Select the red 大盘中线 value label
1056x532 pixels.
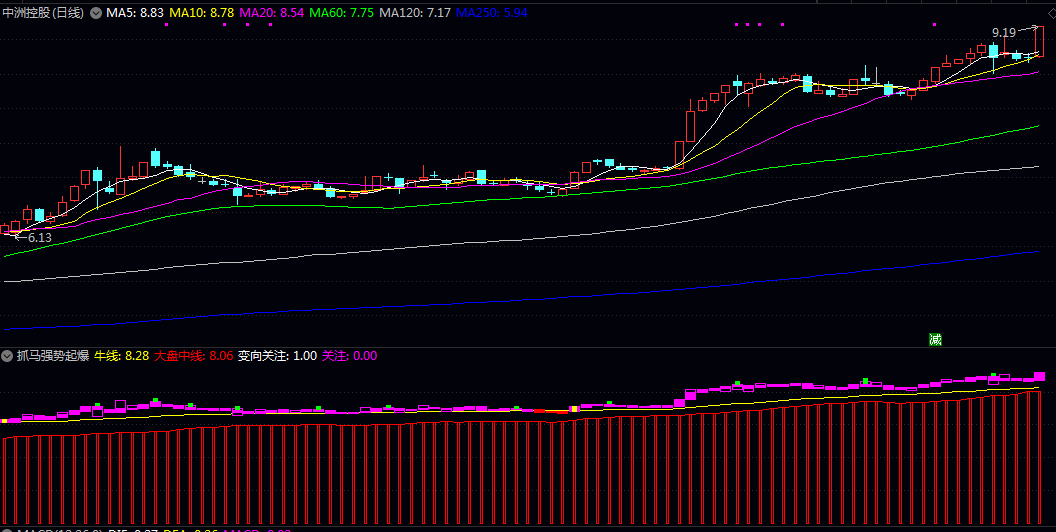click(x=193, y=355)
